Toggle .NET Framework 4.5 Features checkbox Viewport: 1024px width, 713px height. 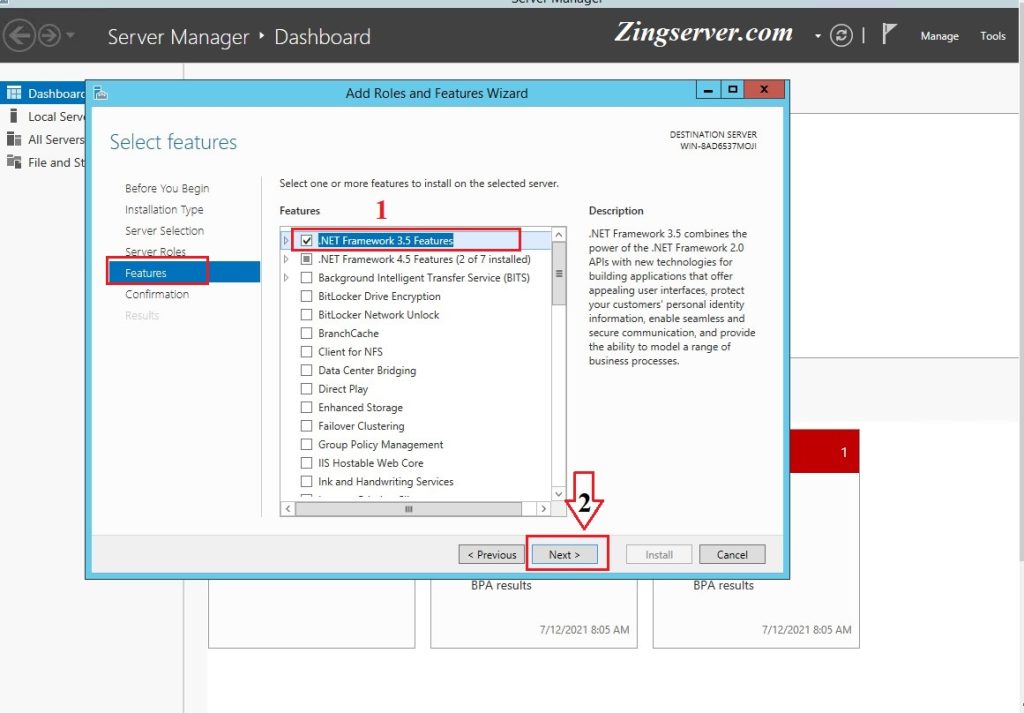coord(306,259)
